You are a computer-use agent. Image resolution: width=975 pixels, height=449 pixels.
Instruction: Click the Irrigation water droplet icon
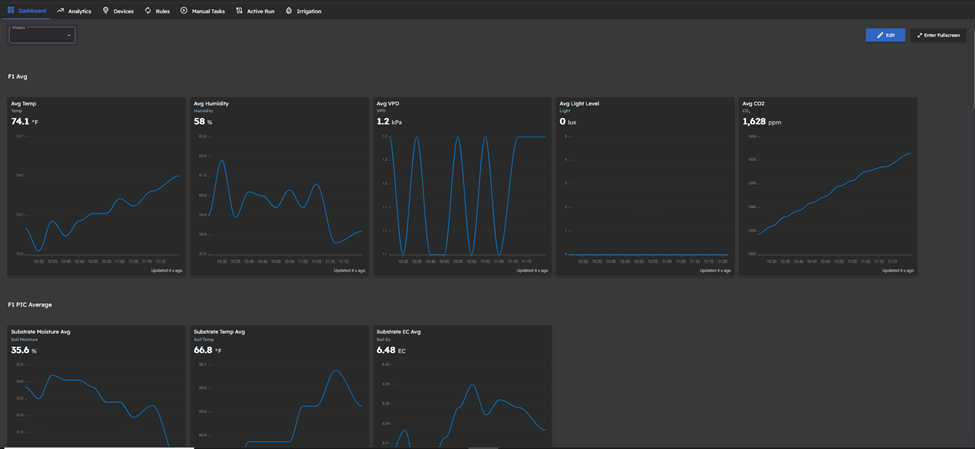coord(289,11)
